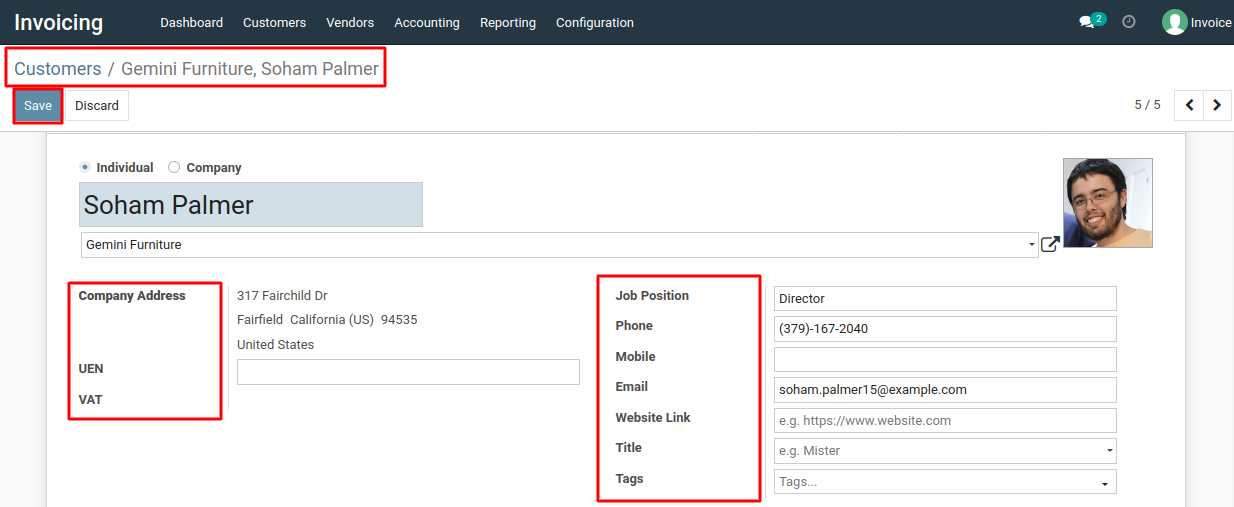The image size is (1234, 507).
Task: Click the Job Position field with Director
Action: pyautogui.click(x=945, y=298)
